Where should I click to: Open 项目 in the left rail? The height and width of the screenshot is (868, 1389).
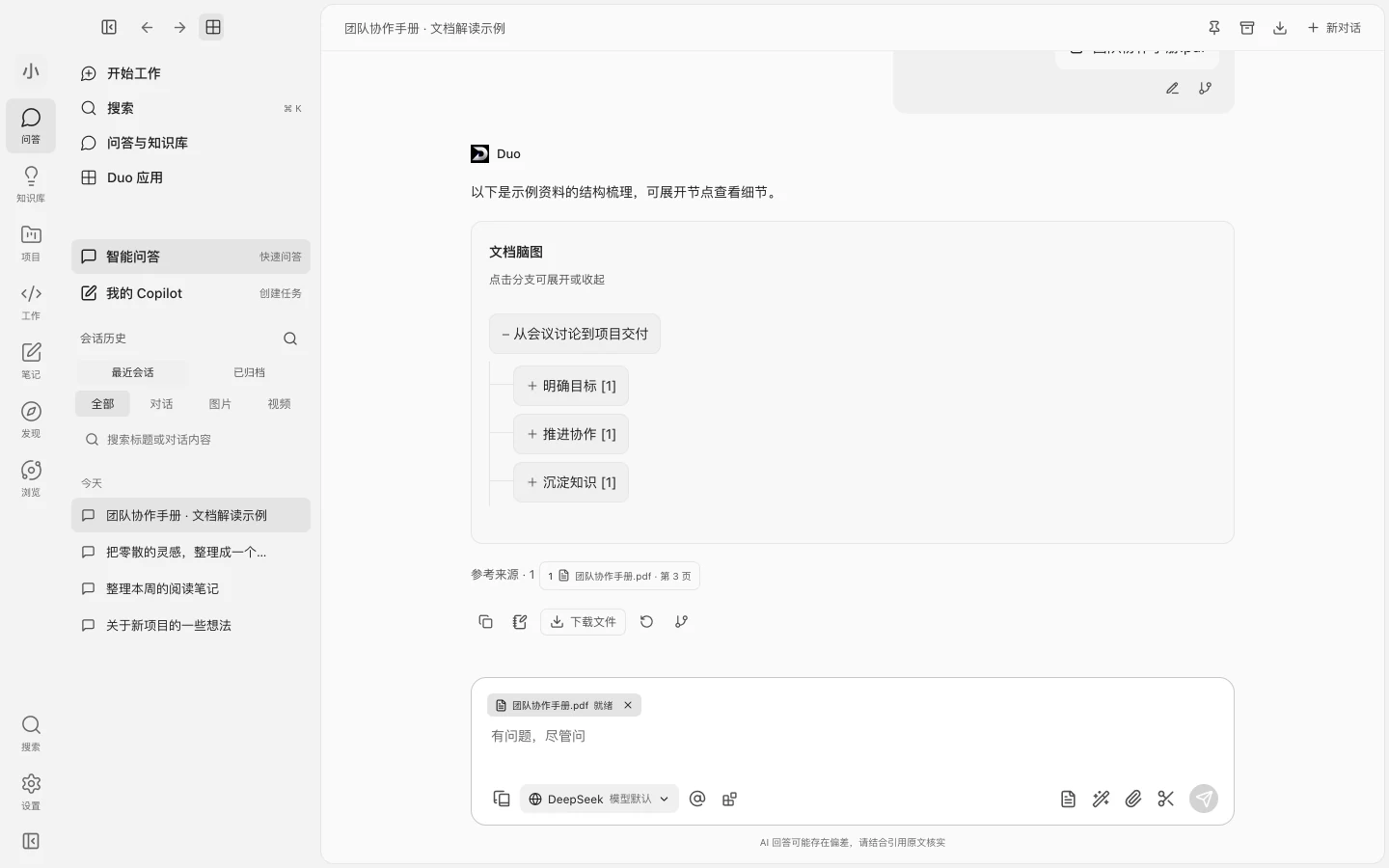coord(31,243)
